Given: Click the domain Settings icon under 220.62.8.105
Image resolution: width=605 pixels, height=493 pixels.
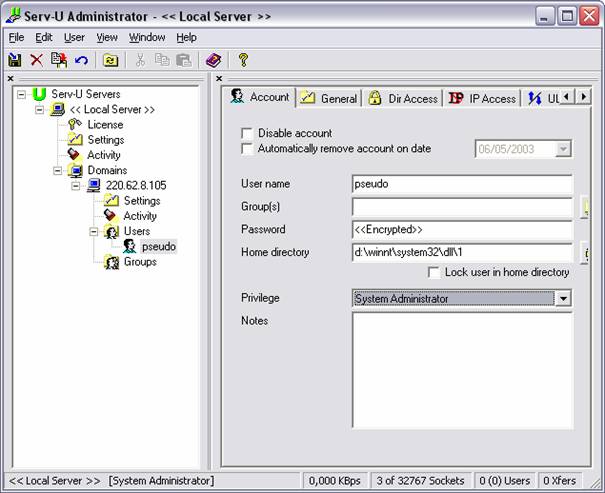Looking at the screenshot, I should pyautogui.click(x=111, y=200).
